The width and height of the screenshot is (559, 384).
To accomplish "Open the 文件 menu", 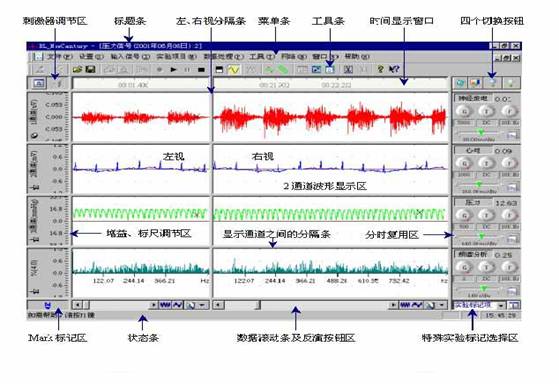I will coord(60,57).
